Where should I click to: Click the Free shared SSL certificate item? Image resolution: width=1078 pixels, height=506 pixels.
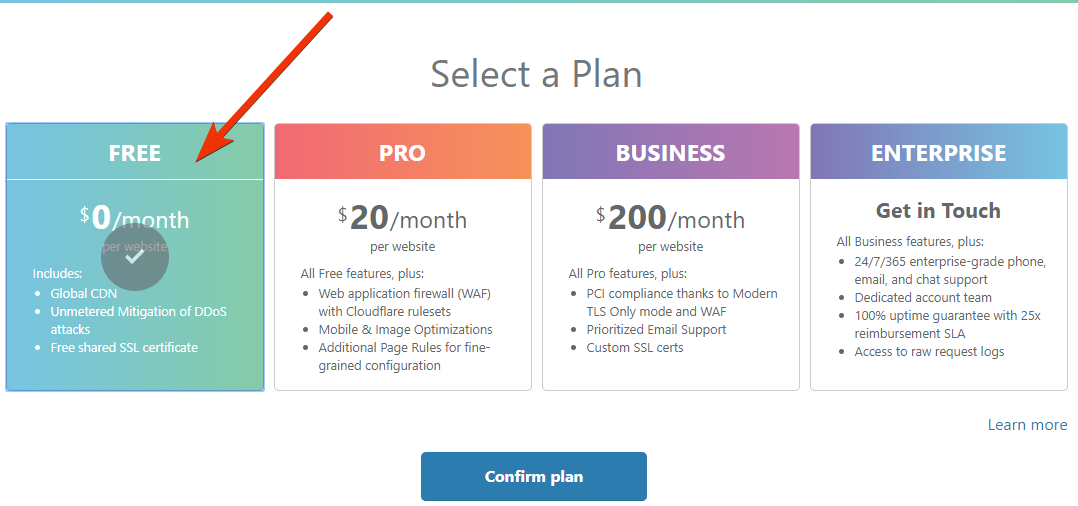tap(124, 348)
